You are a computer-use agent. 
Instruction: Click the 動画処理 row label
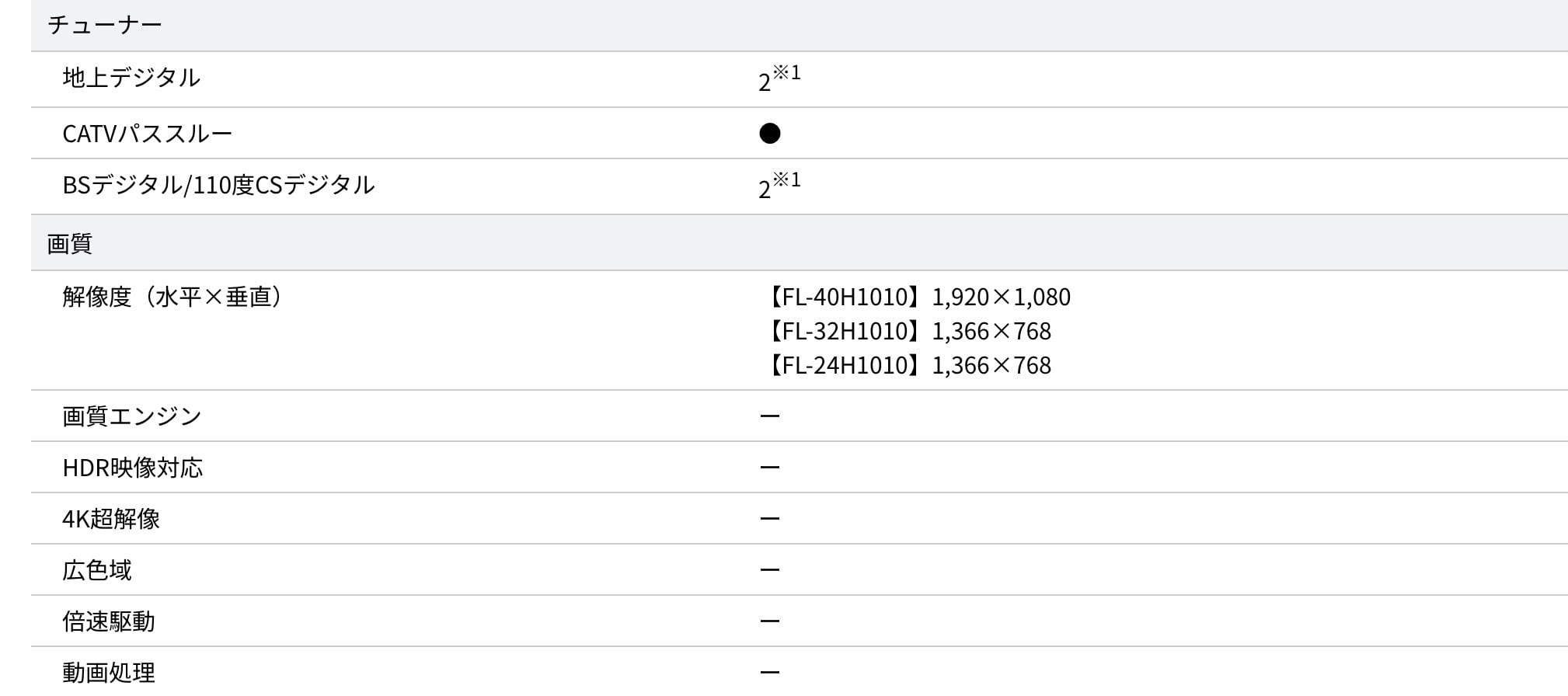pyautogui.click(x=109, y=672)
